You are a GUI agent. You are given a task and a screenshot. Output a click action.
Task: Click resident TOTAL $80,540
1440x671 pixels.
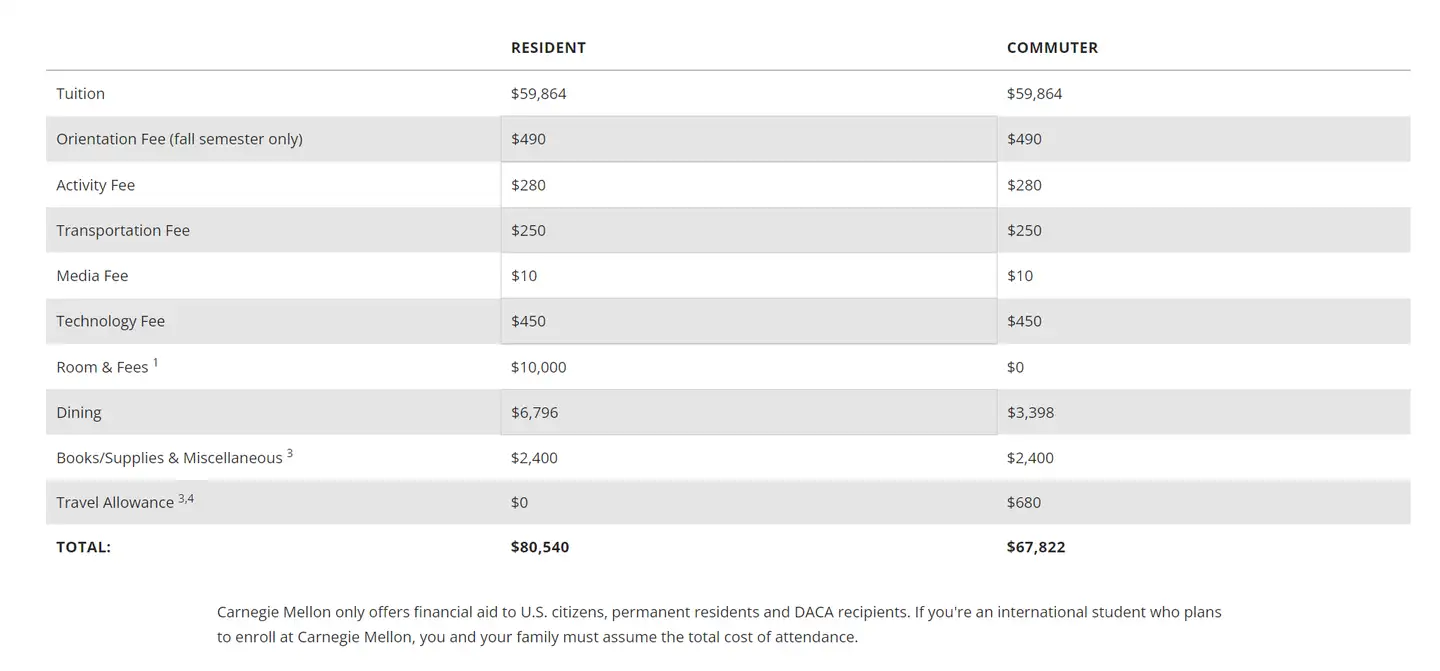[x=540, y=547]
